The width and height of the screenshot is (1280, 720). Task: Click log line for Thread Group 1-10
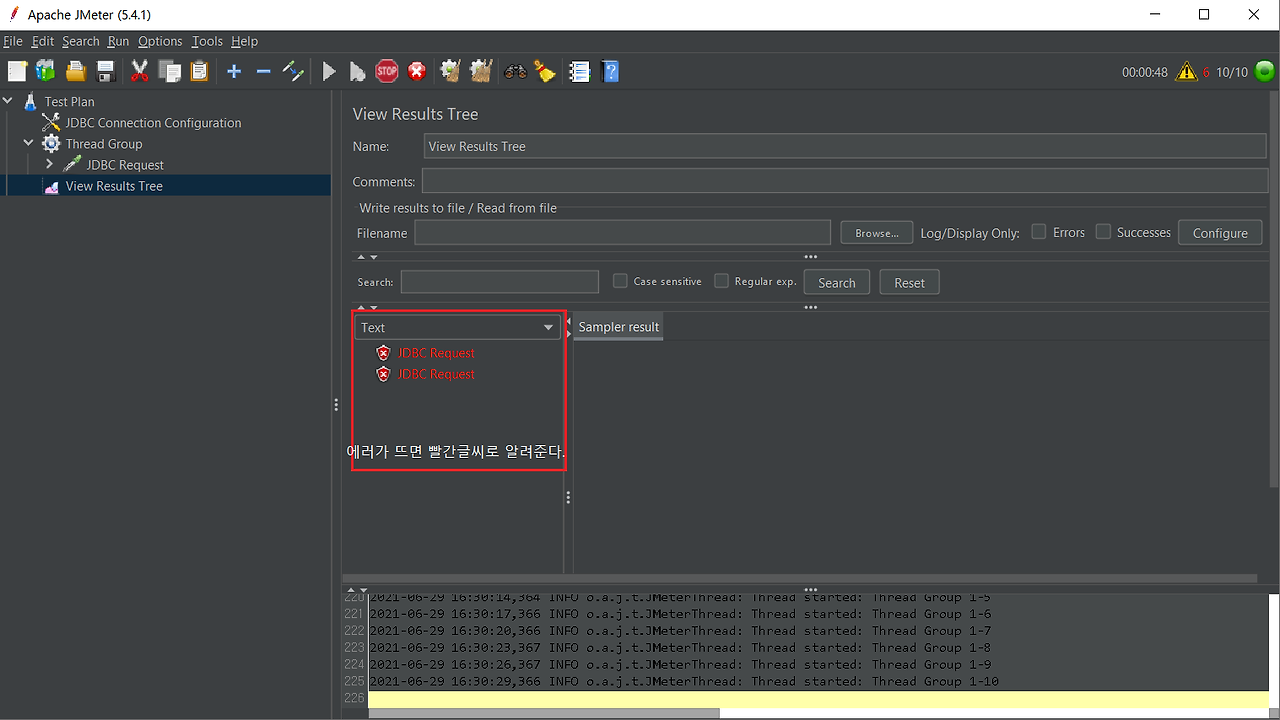[x=684, y=681]
